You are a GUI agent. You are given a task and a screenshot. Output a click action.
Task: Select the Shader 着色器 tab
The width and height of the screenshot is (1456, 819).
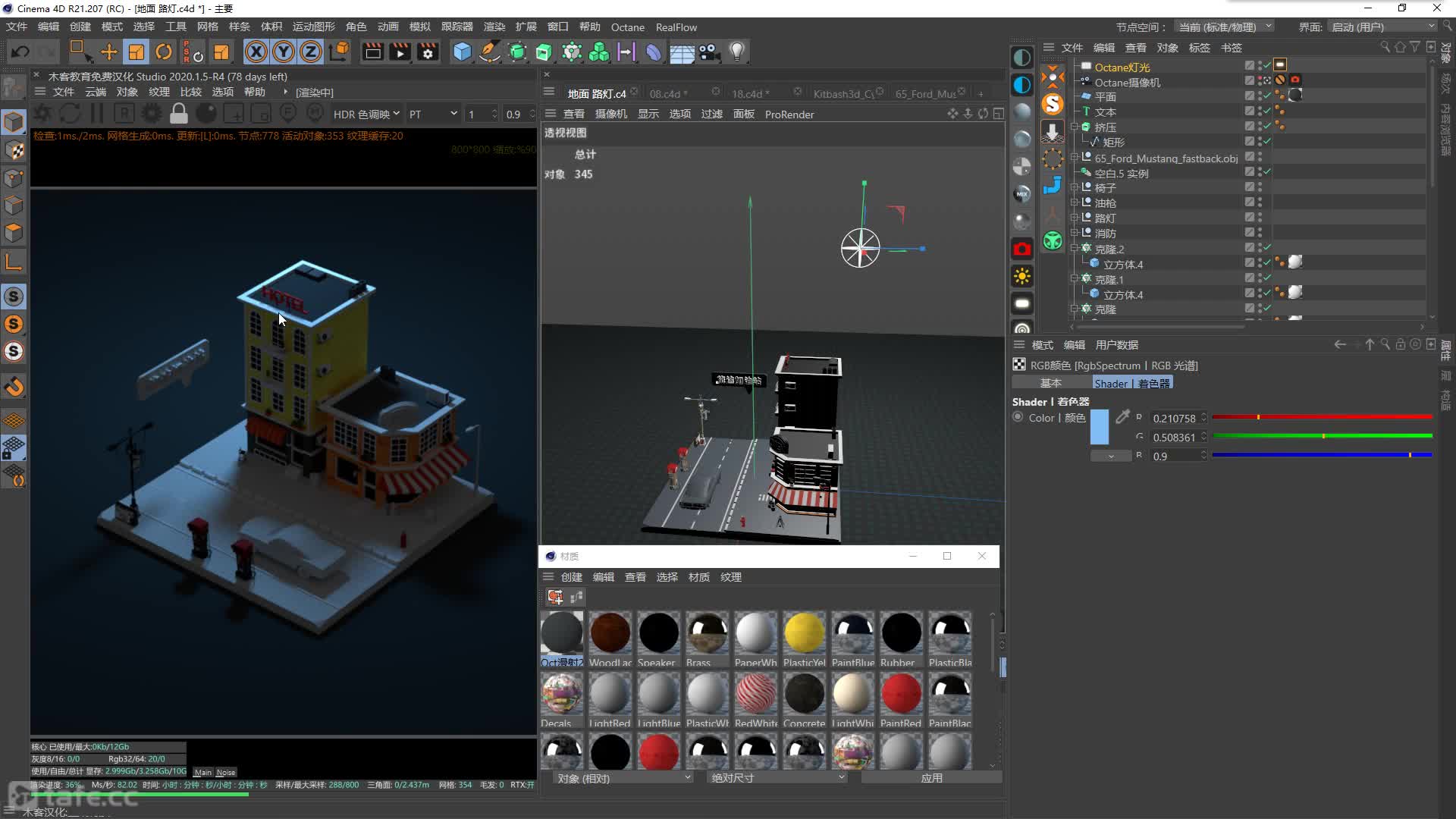pyautogui.click(x=1132, y=383)
